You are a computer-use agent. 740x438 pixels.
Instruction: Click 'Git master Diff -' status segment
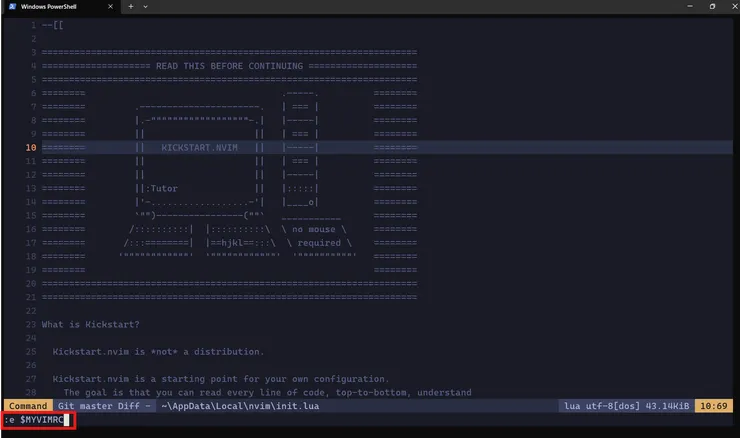pyautogui.click(x=104, y=406)
